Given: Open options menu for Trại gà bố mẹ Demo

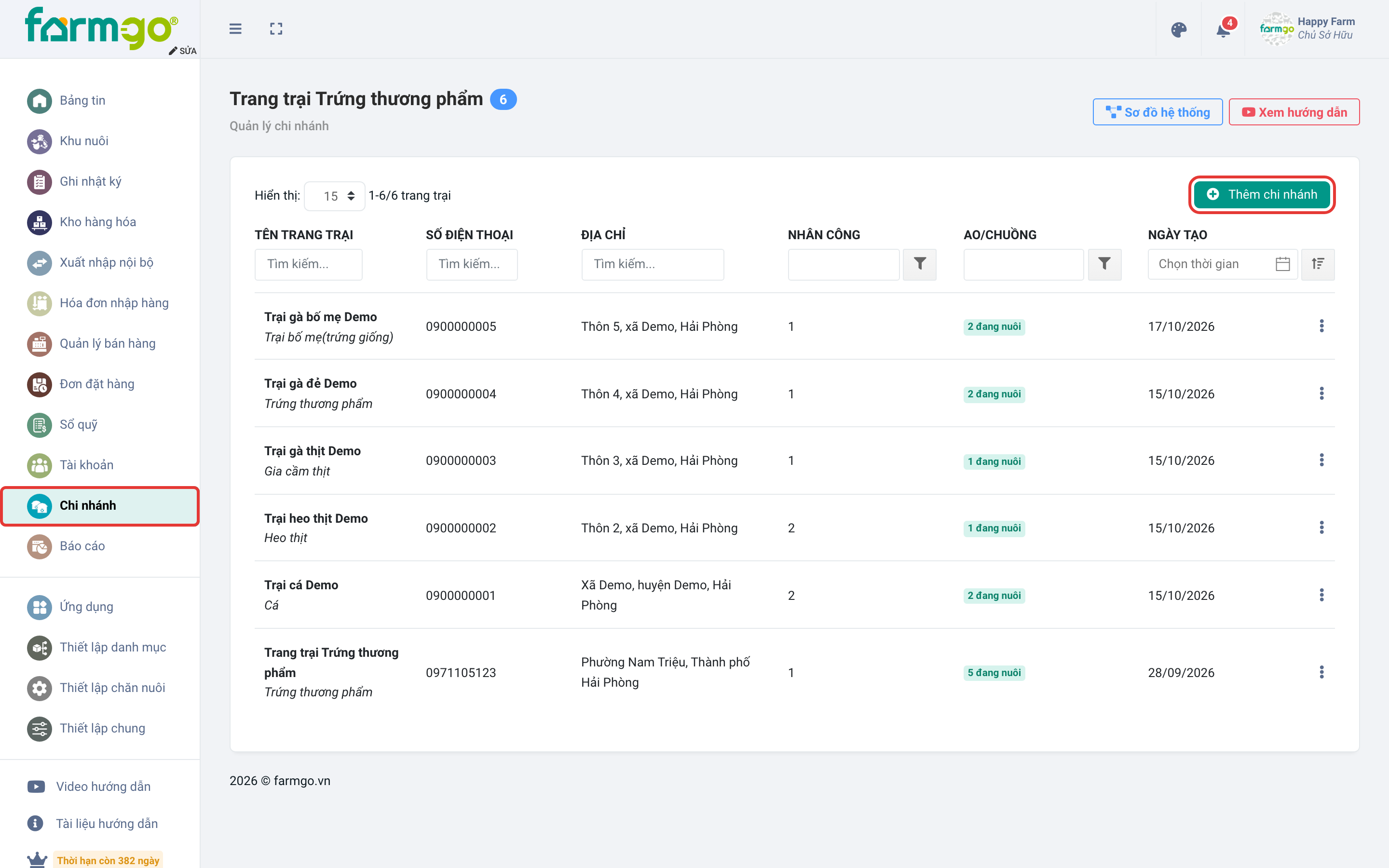Looking at the screenshot, I should pos(1321,326).
